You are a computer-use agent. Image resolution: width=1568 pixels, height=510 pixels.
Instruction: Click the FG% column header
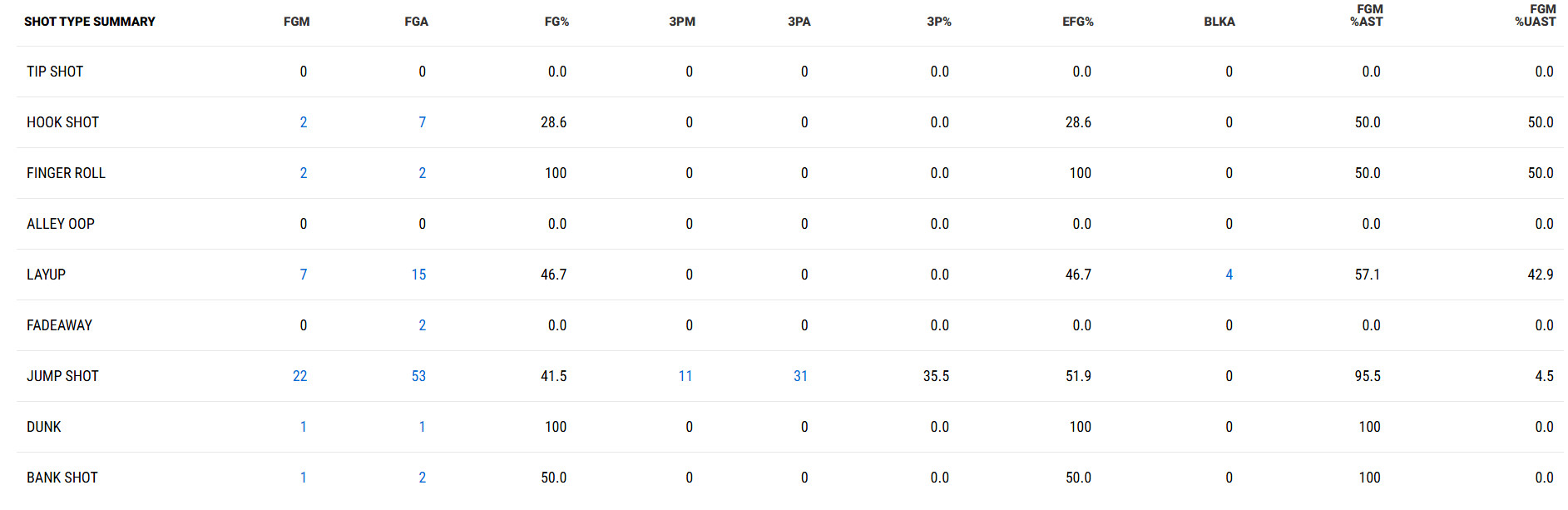(x=557, y=22)
